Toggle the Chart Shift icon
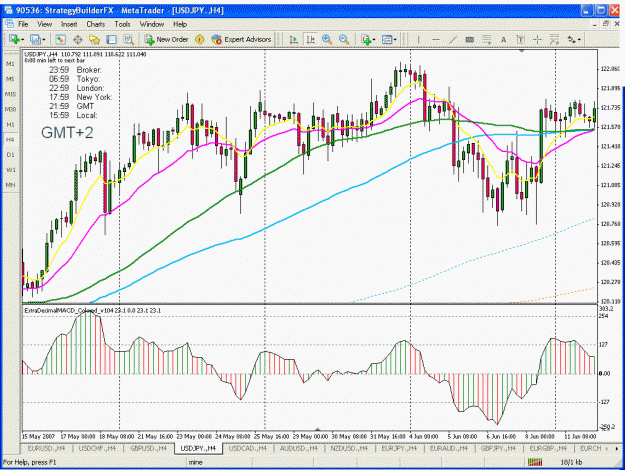This screenshot has width=625, height=470. click(x=310, y=39)
